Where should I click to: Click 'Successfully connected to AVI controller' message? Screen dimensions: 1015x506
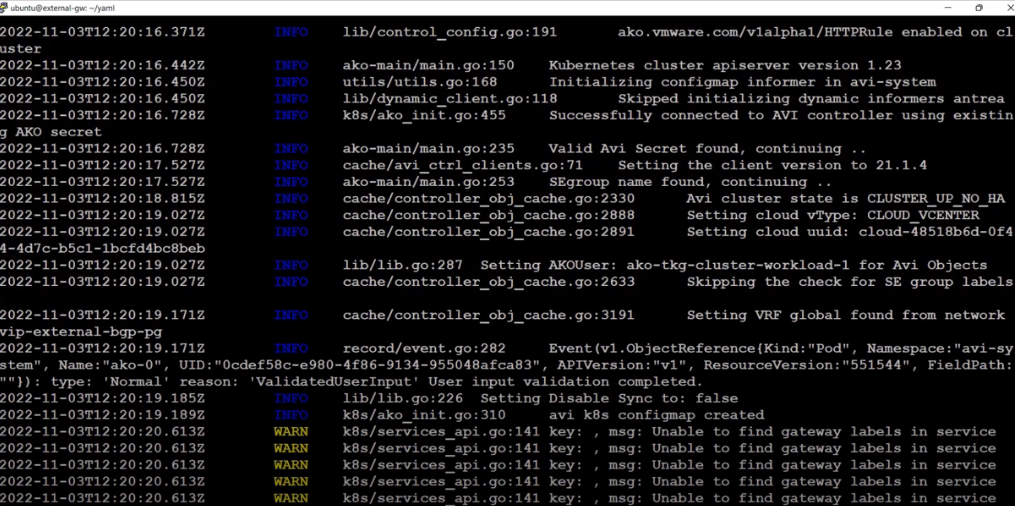pos(781,116)
